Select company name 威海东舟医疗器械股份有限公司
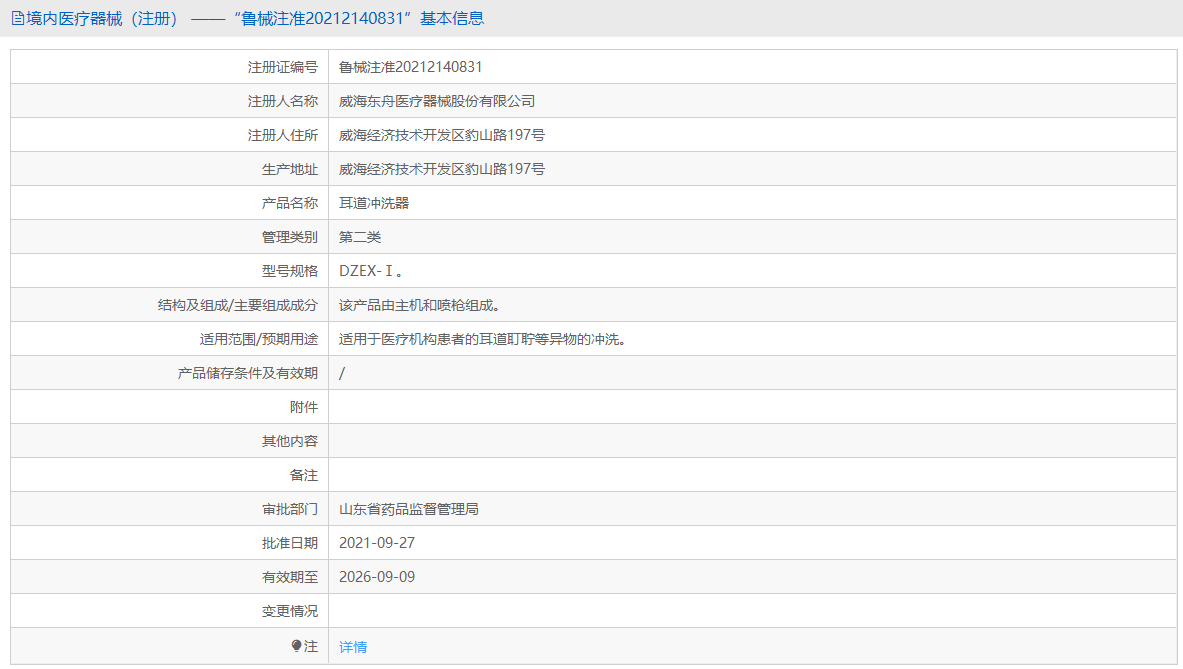Screen dimensions: 1183x669 point(437,101)
